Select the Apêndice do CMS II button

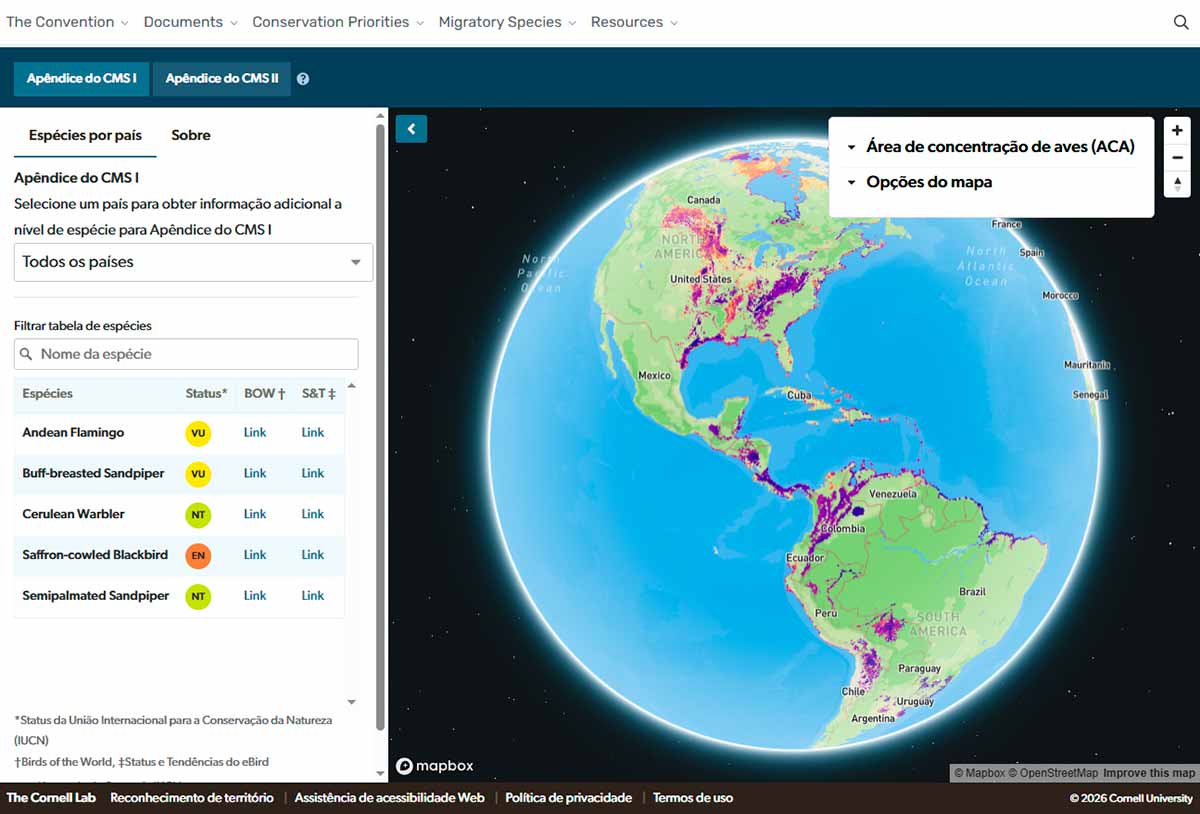pos(221,78)
